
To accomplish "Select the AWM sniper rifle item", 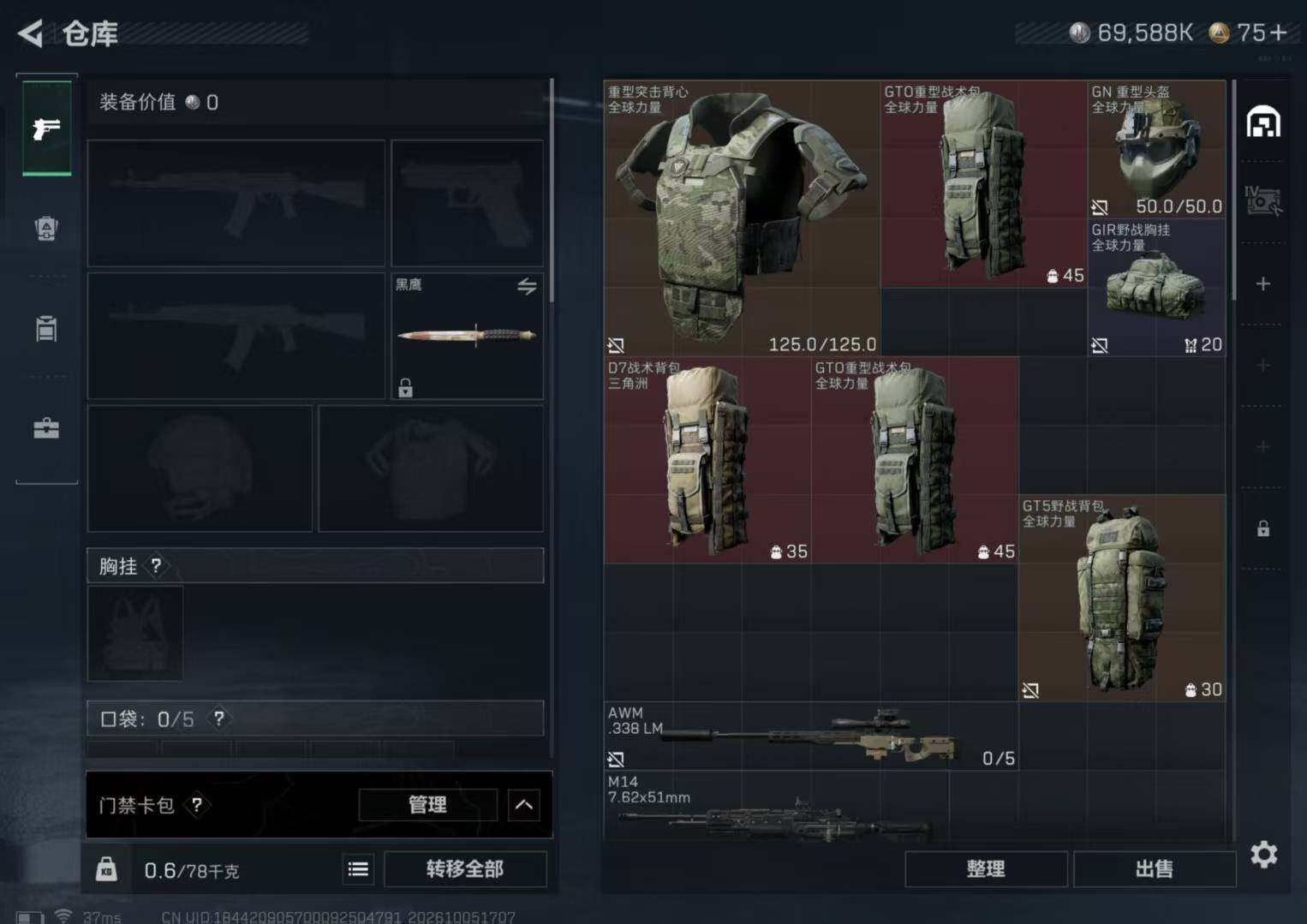I will click(x=810, y=736).
